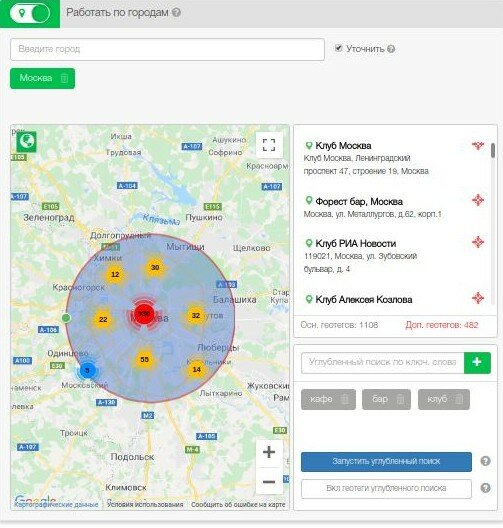
Task: Click Запустить углубленный поиск button
Action: [386, 462]
